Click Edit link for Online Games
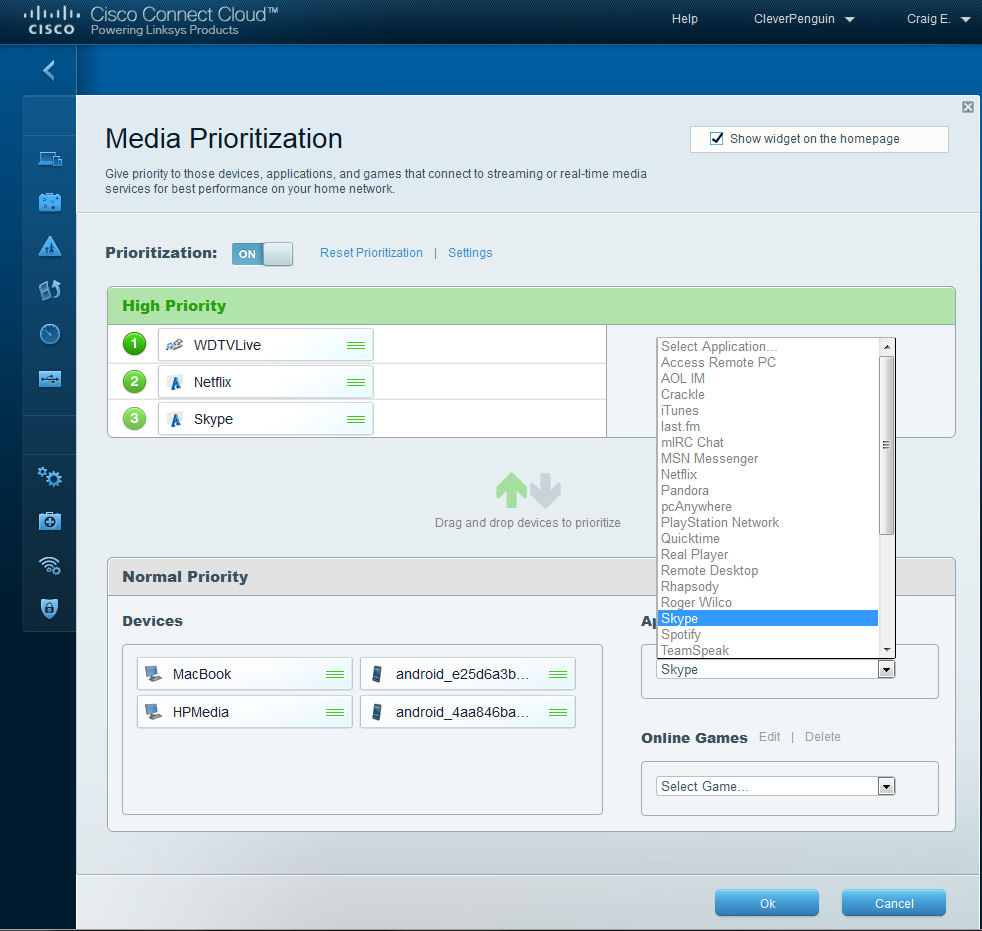Image resolution: width=982 pixels, height=931 pixels. pyautogui.click(x=769, y=737)
